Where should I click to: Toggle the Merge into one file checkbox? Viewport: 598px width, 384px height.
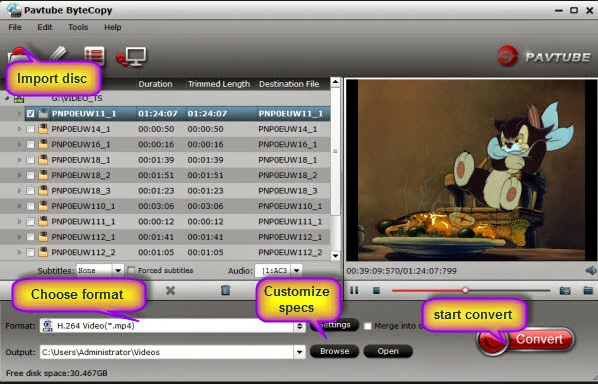368,326
